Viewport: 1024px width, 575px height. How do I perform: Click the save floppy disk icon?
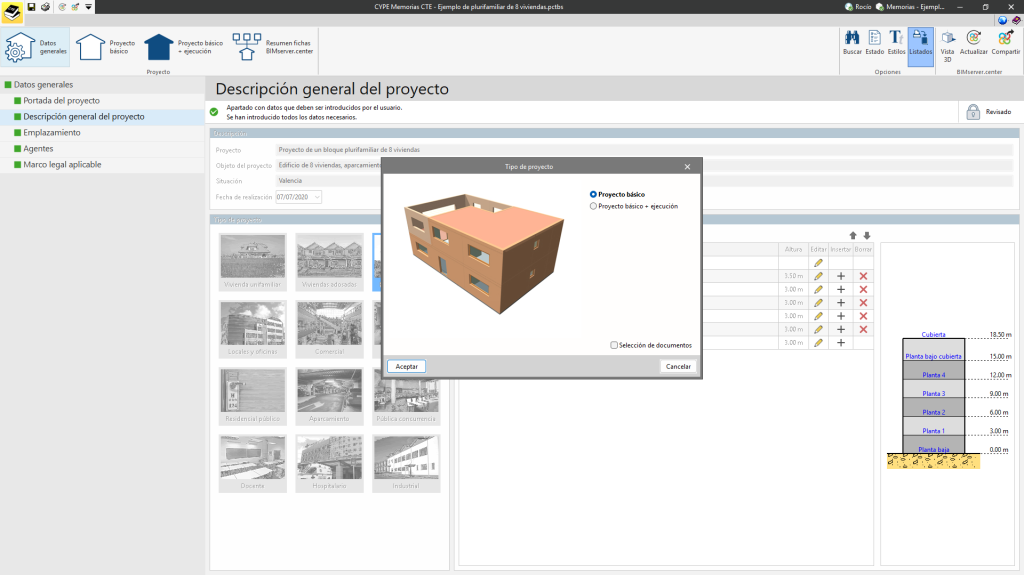click(x=31, y=7)
